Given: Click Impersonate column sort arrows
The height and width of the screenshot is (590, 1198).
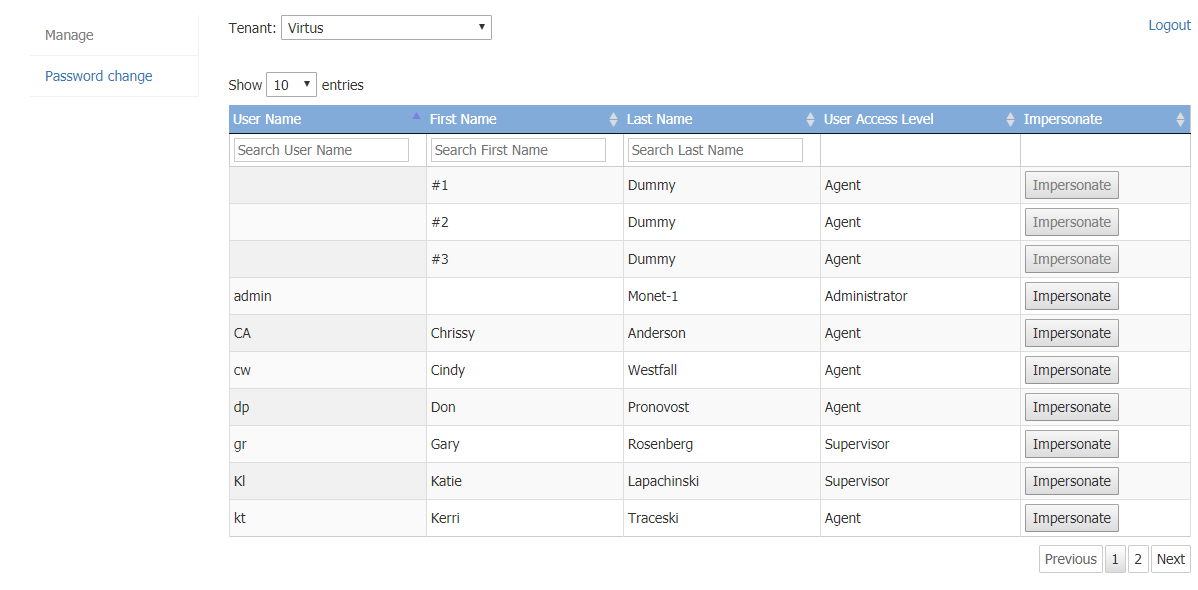Looking at the screenshot, I should [x=1180, y=119].
